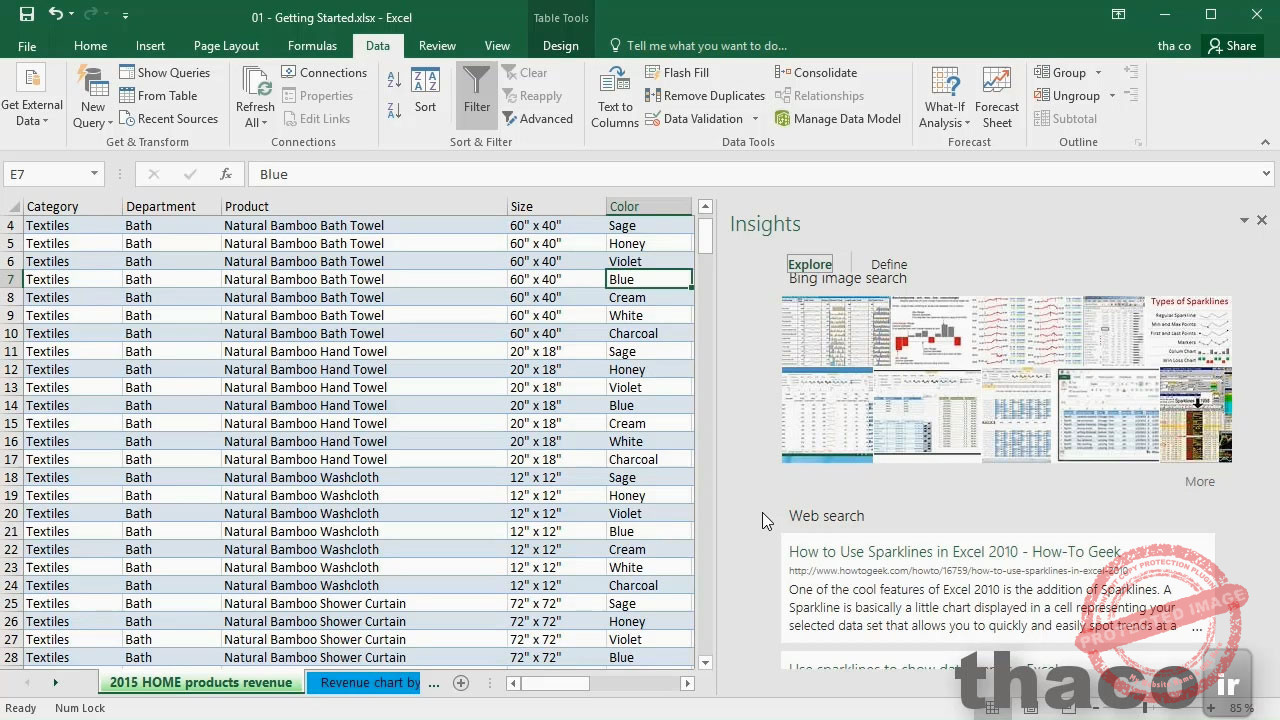Expand the formula bar
This screenshot has height=720, width=1280.
coord(1266,174)
